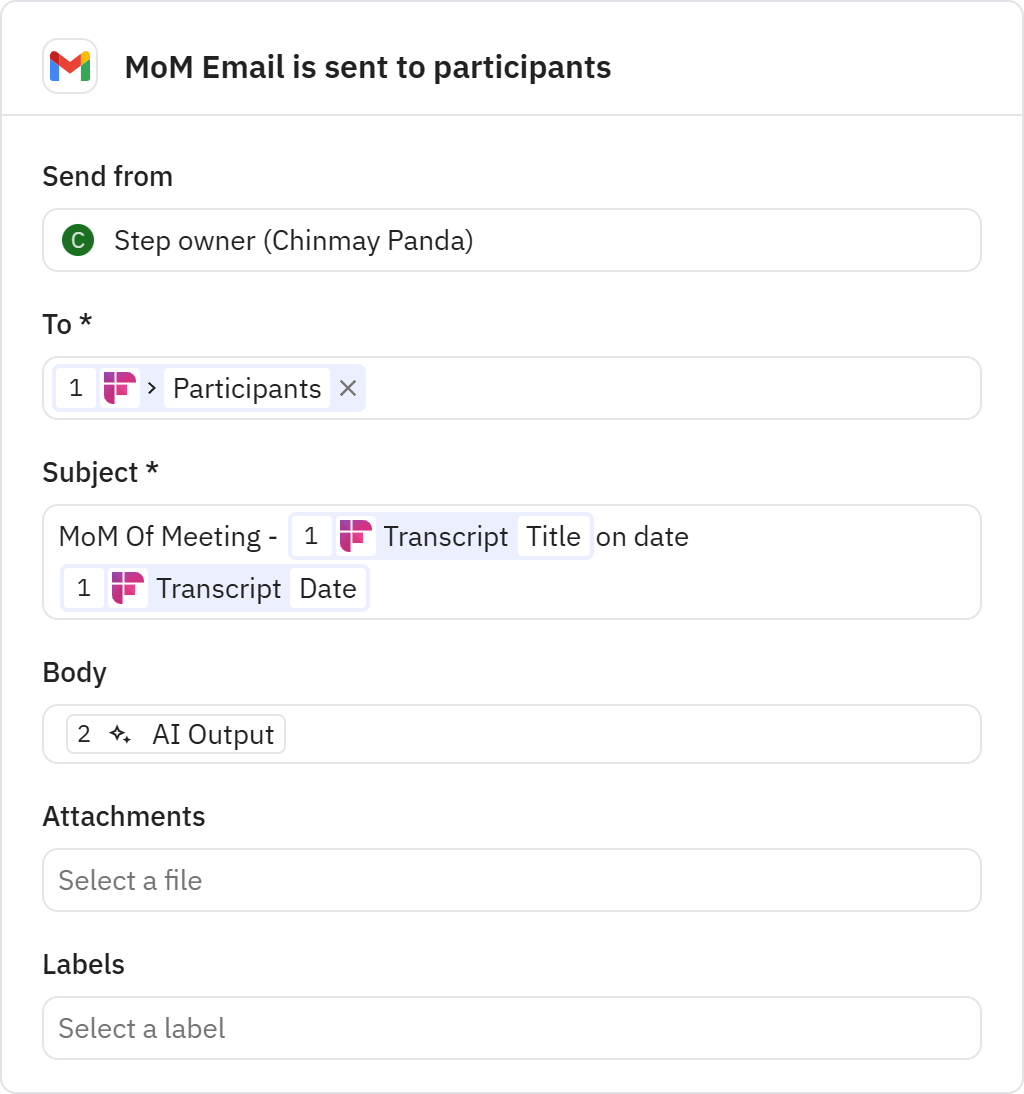Click the number 1 badge on Transcript Date token
Image resolution: width=1024 pixels, height=1094 pixels.
pyautogui.click(x=84, y=589)
